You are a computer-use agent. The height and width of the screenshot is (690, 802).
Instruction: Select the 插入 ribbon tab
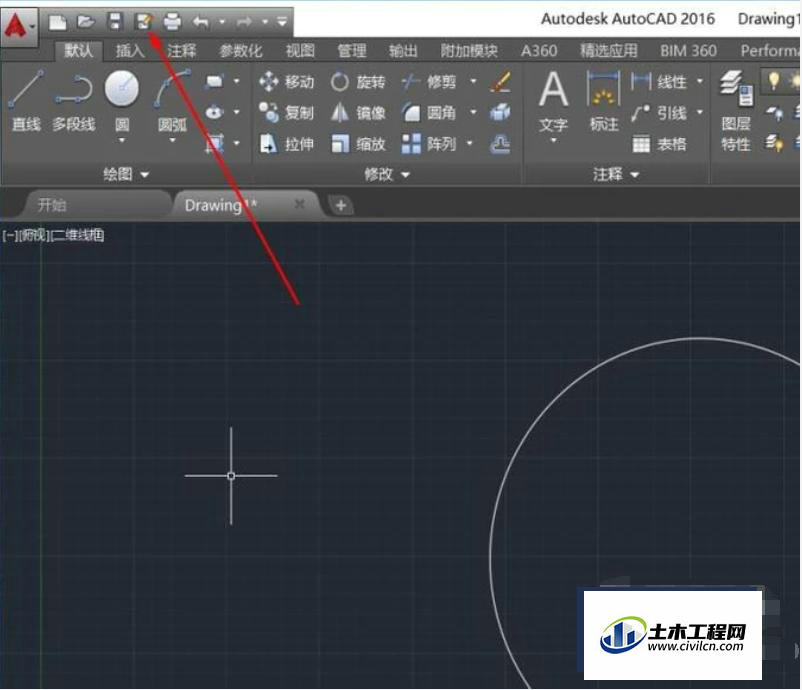pos(130,51)
